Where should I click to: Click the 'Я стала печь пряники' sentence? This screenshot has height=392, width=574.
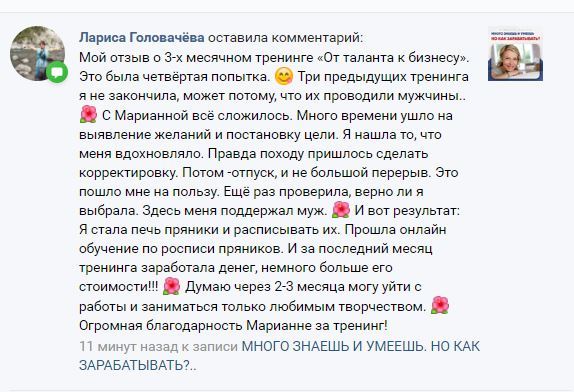(x=210, y=230)
